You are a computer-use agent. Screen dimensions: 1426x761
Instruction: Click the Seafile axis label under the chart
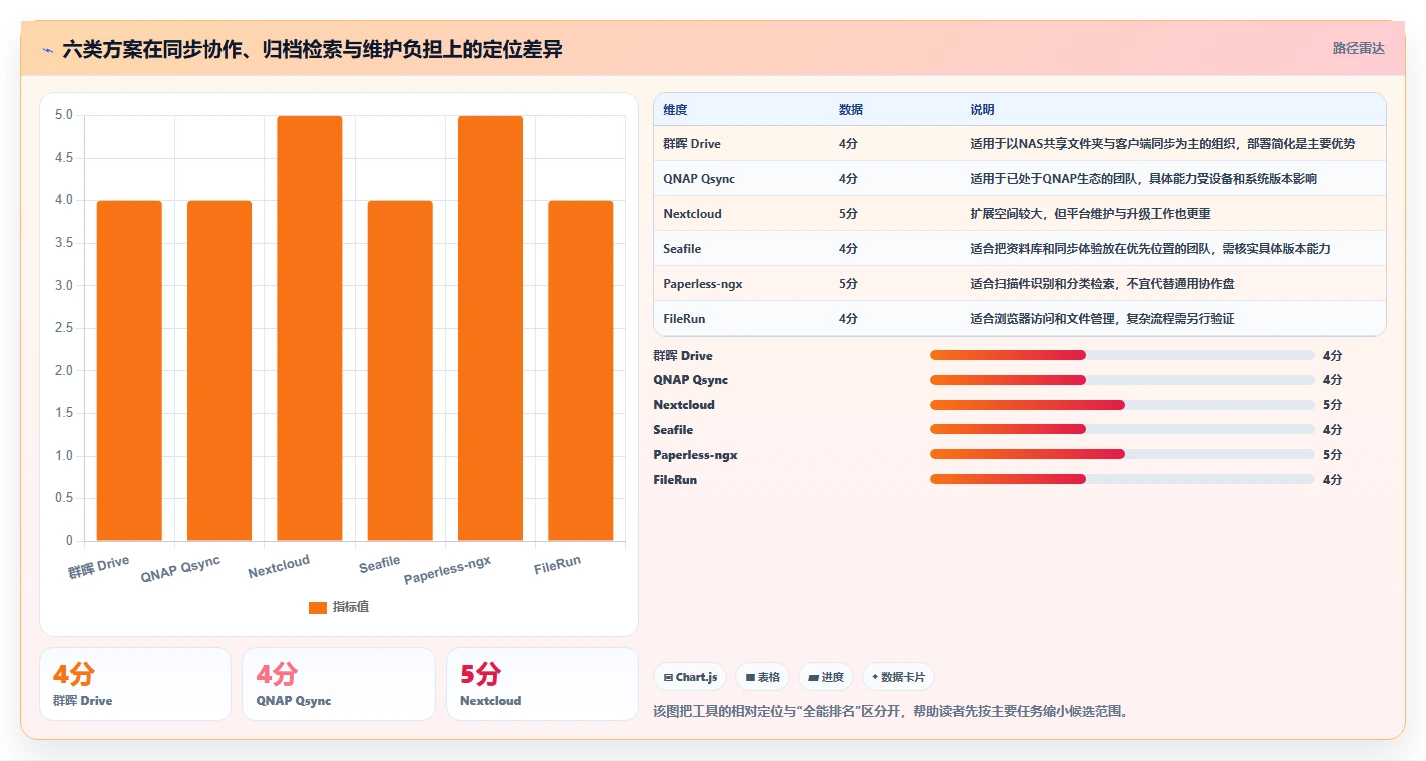[380, 564]
